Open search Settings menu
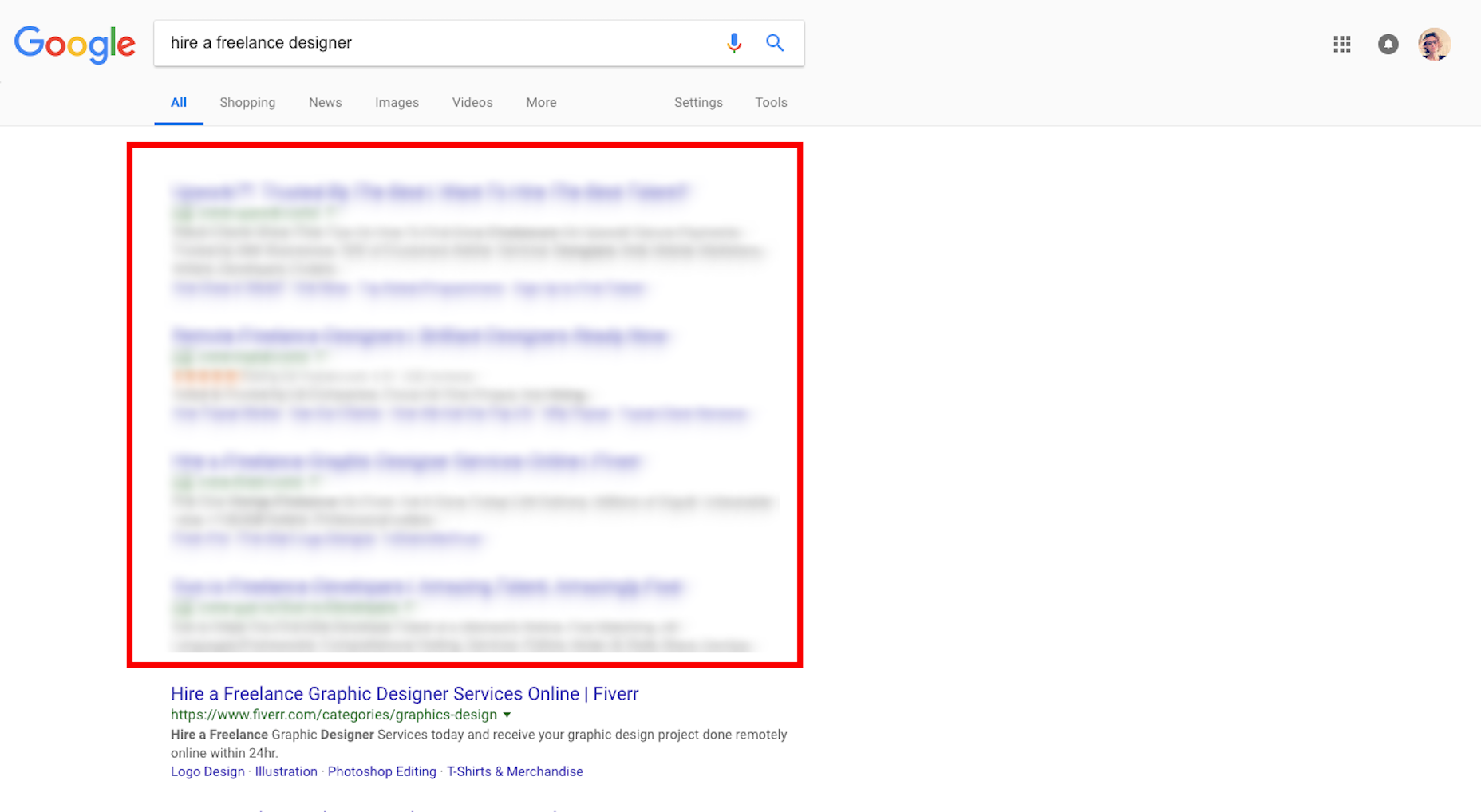 (698, 102)
